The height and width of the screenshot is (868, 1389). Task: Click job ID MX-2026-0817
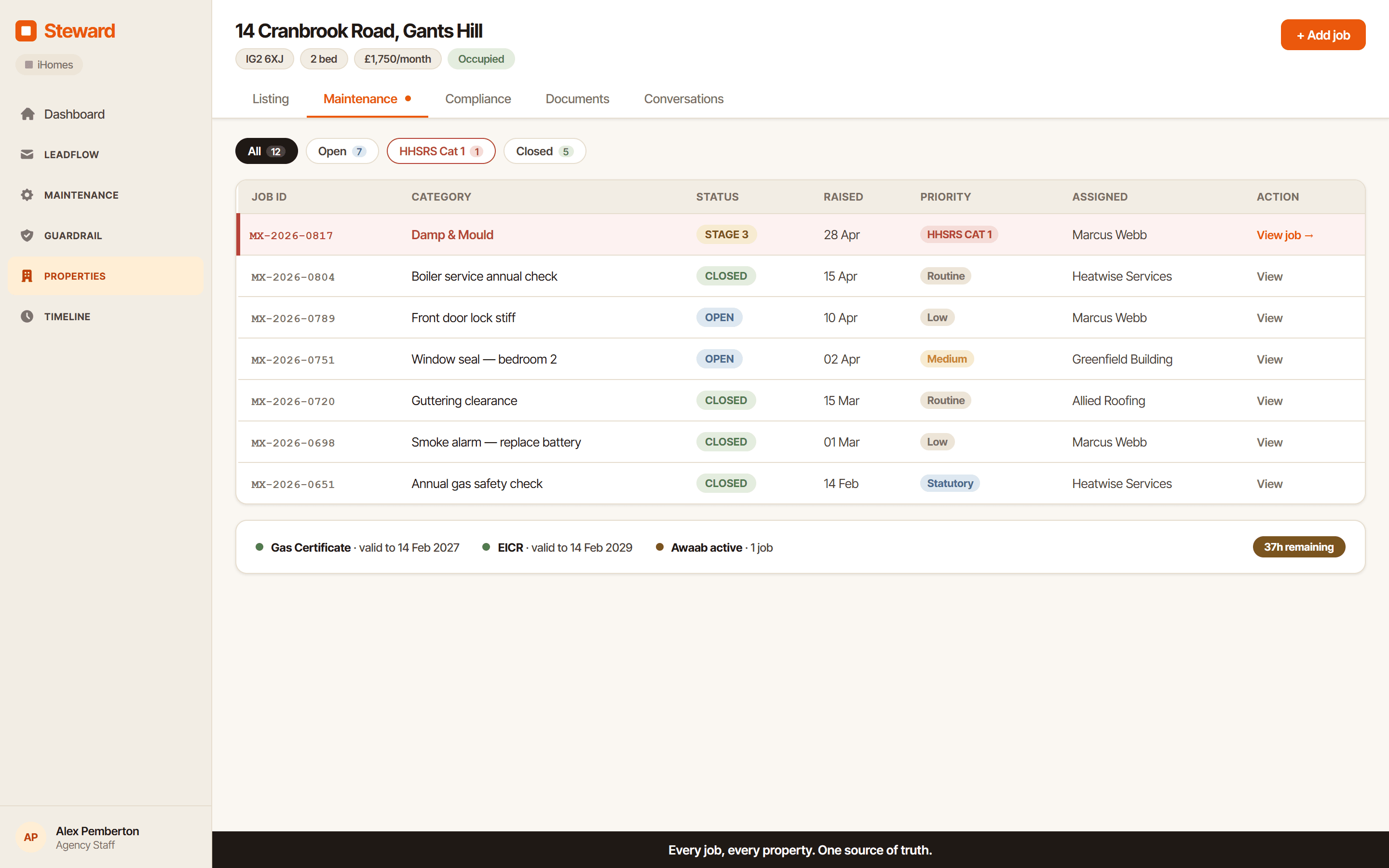291,235
